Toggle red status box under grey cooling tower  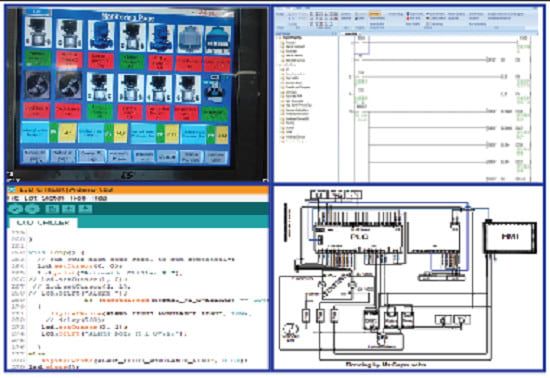[189, 63]
